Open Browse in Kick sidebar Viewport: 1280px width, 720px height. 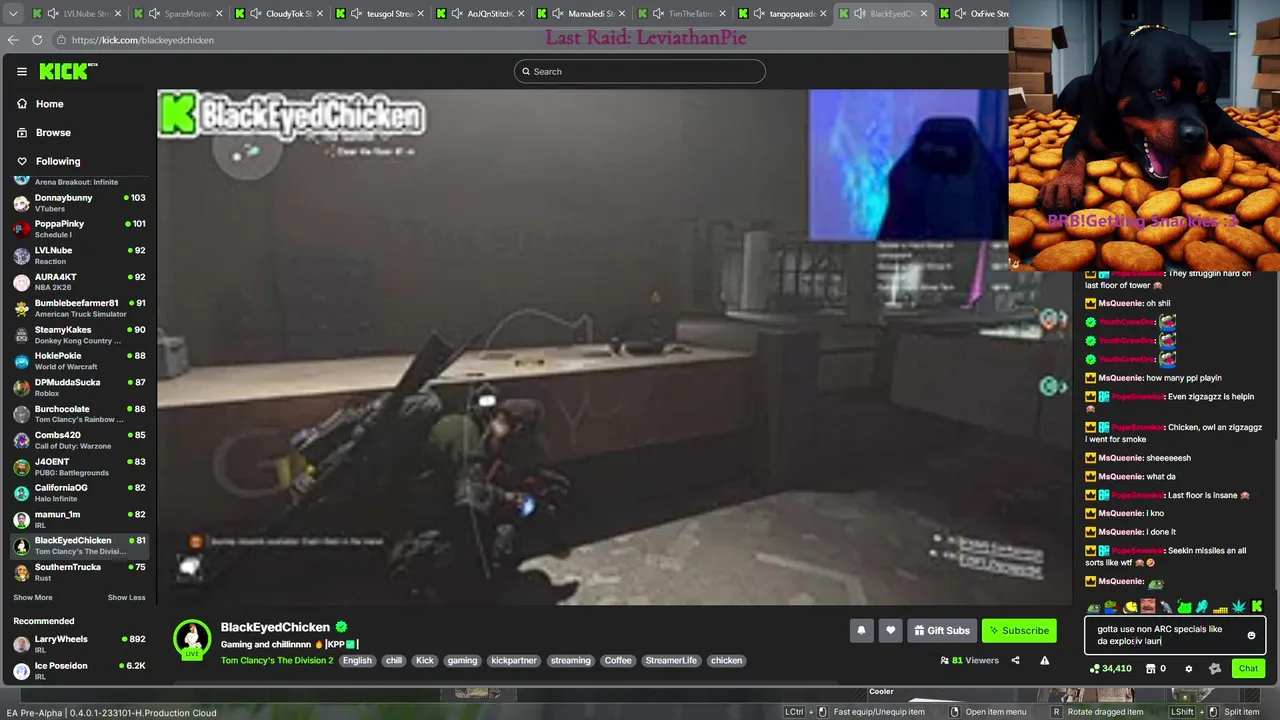tap(53, 132)
